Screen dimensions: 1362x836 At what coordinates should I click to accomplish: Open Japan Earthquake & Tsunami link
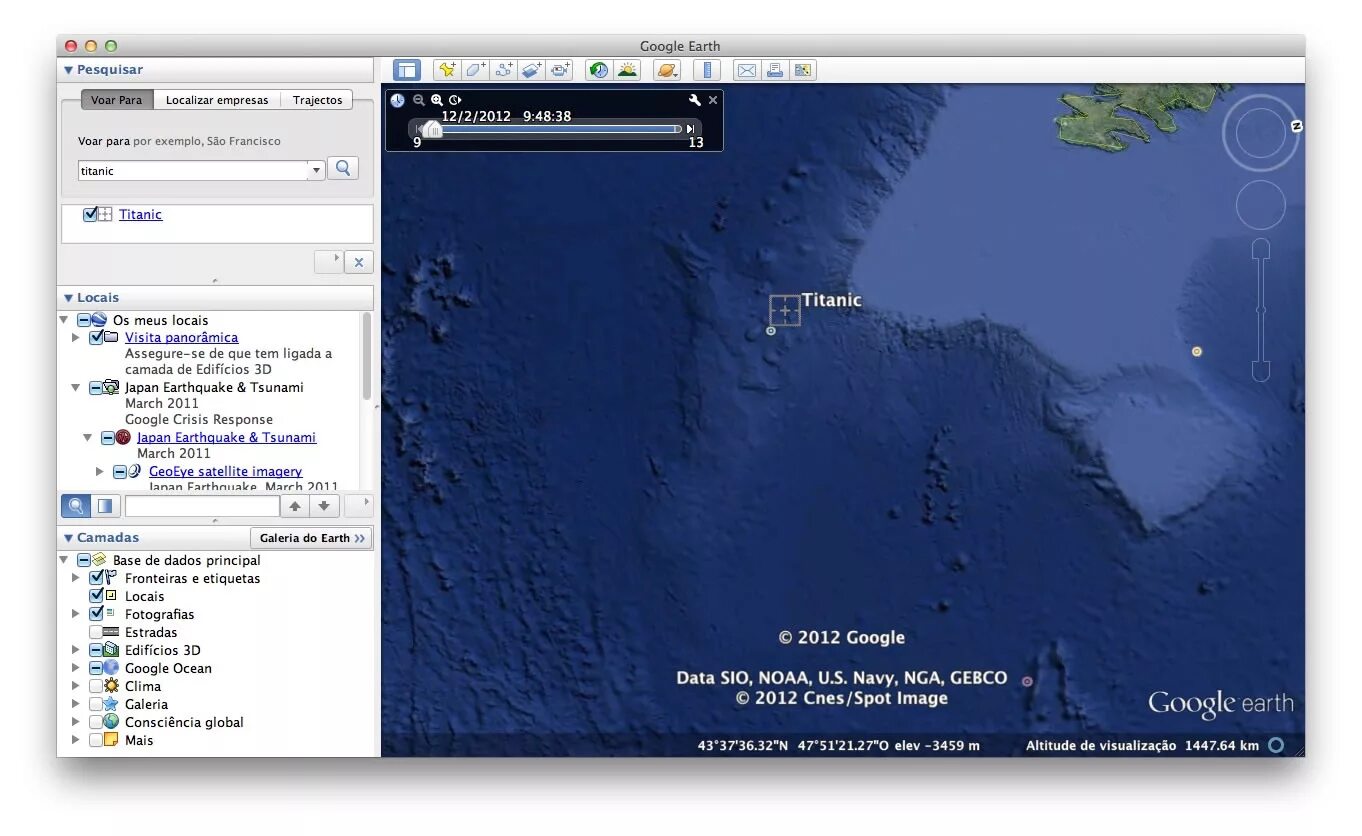(227, 437)
